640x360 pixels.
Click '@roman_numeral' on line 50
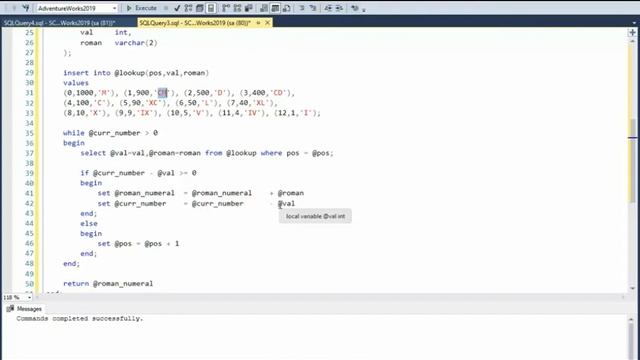point(123,283)
